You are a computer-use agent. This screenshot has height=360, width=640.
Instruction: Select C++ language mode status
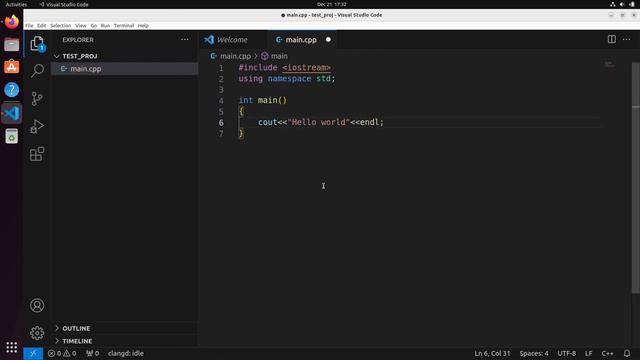click(x=607, y=353)
